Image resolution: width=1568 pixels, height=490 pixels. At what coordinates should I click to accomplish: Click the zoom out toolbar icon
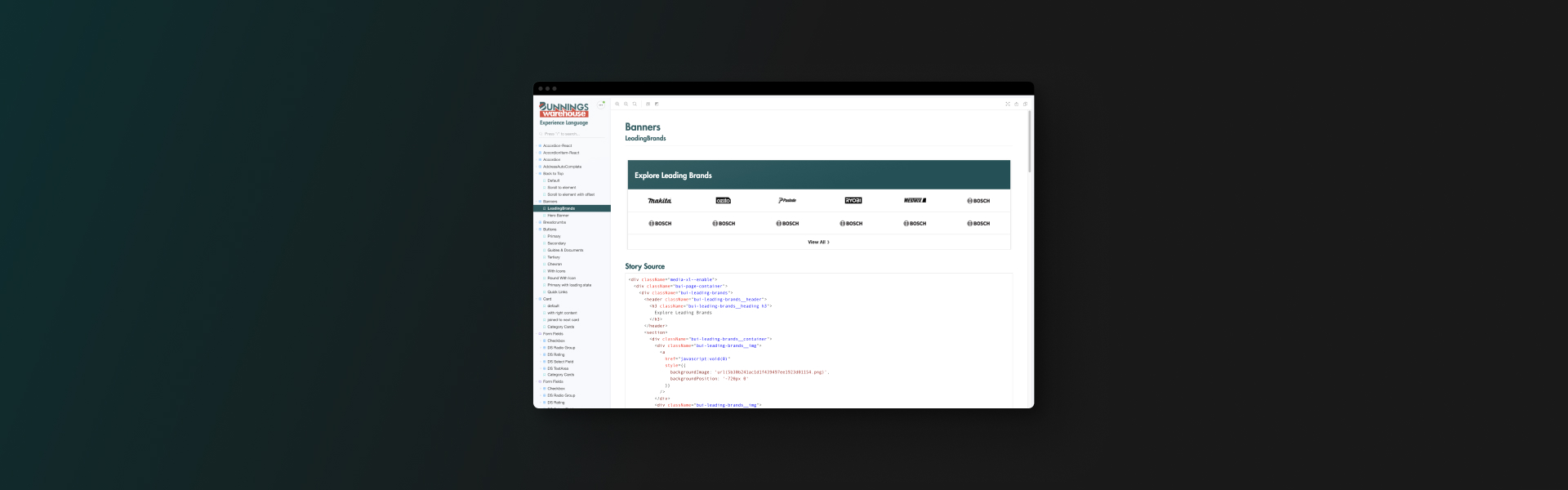pyautogui.click(x=626, y=104)
